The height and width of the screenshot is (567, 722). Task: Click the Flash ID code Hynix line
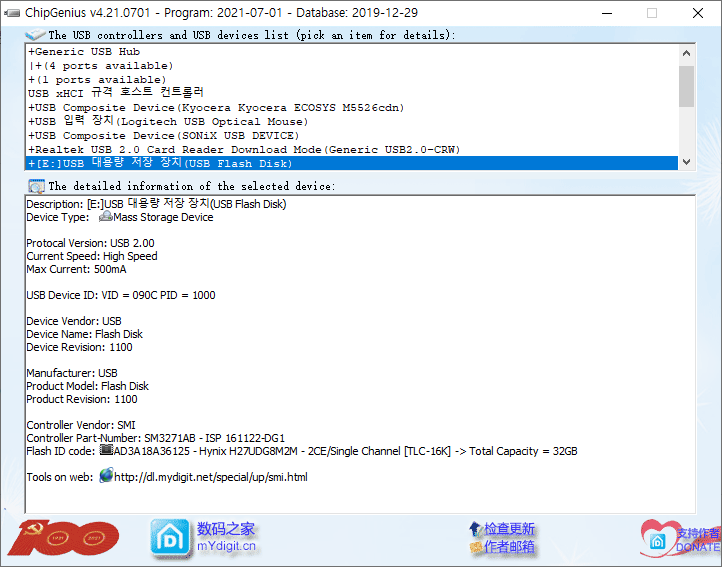pos(302,451)
